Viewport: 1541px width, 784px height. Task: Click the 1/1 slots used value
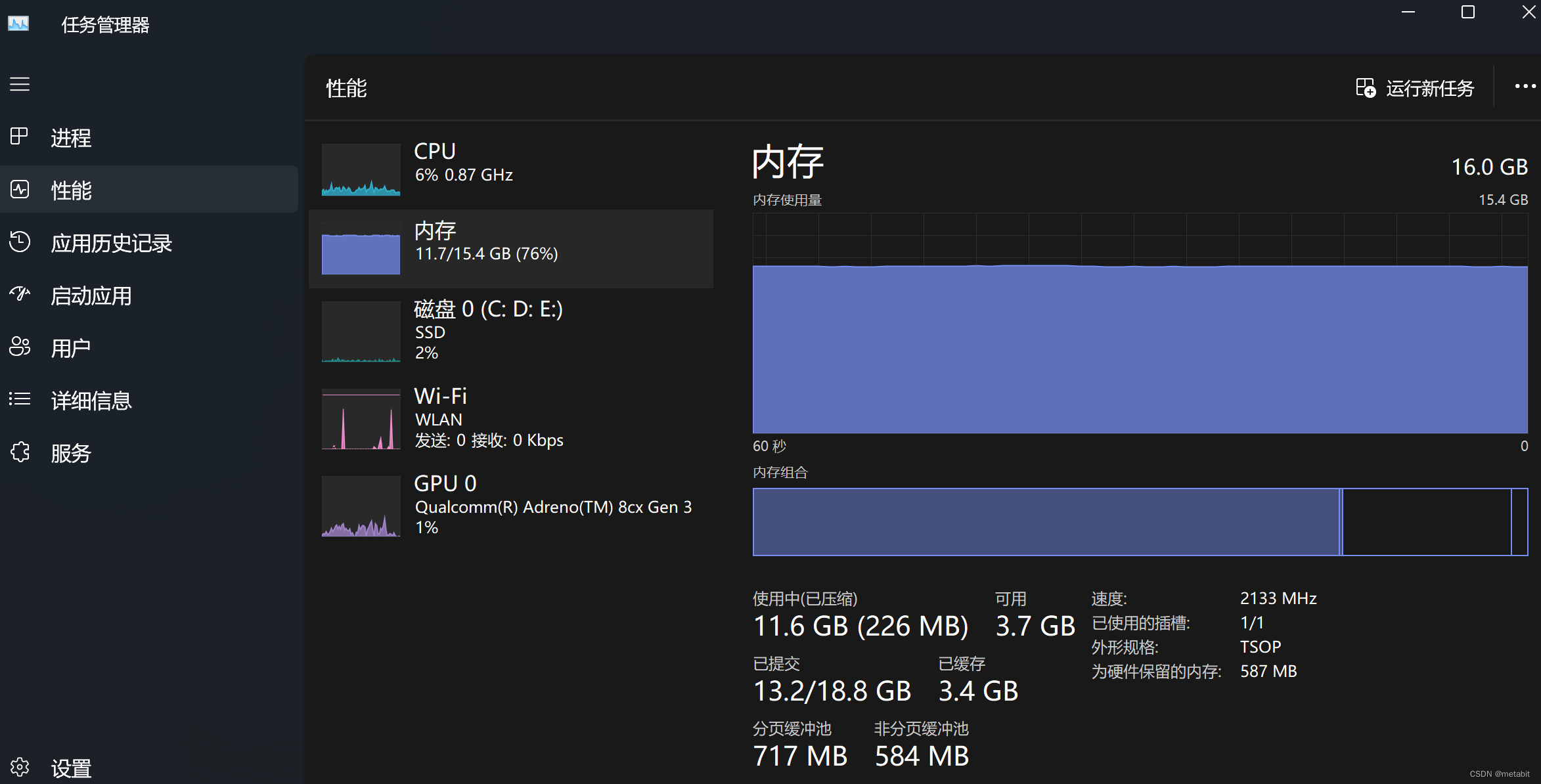[x=1252, y=622]
